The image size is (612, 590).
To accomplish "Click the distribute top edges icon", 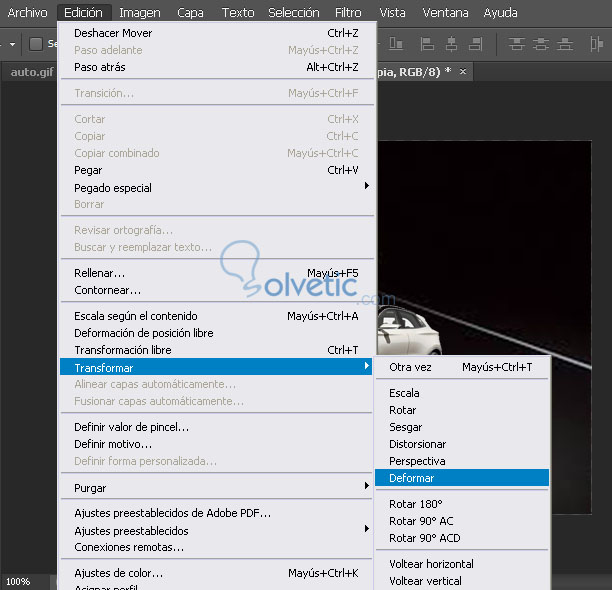I will [x=517, y=44].
